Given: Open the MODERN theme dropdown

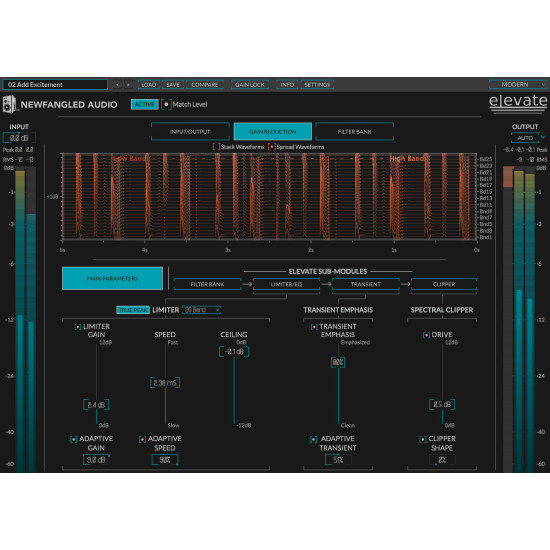Looking at the screenshot, I should pyautogui.click(x=518, y=85).
